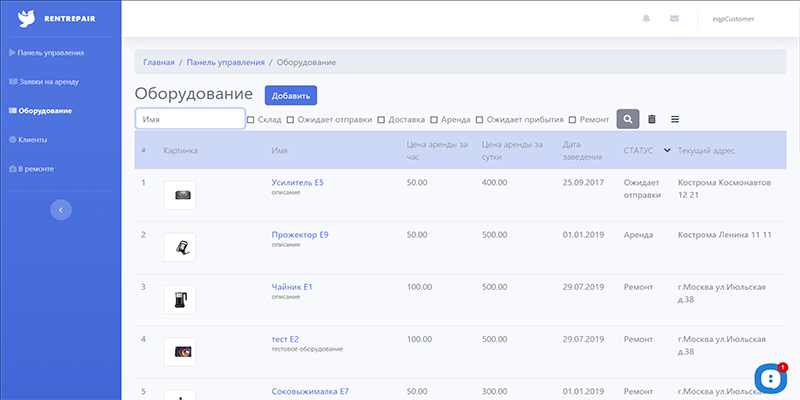Follow the Главная breadcrumb link
The width and height of the screenshot is (800, 400).
pos(159,62)
